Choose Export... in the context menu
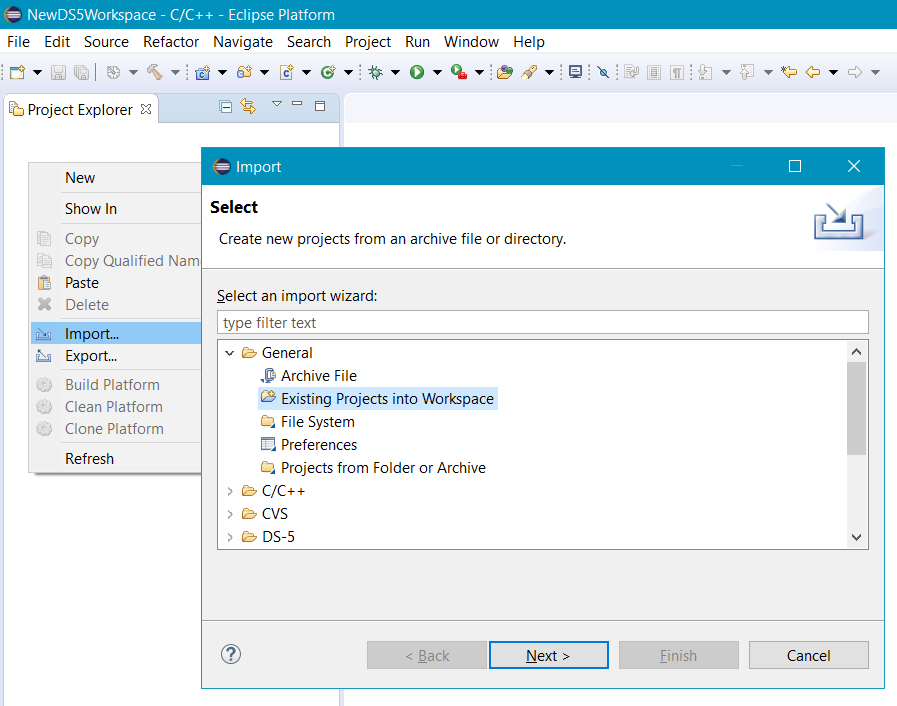 point(116,356)
